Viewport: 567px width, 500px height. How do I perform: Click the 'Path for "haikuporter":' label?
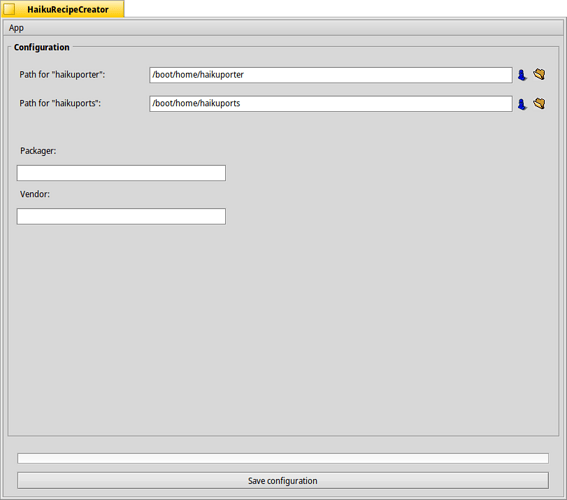62,74
